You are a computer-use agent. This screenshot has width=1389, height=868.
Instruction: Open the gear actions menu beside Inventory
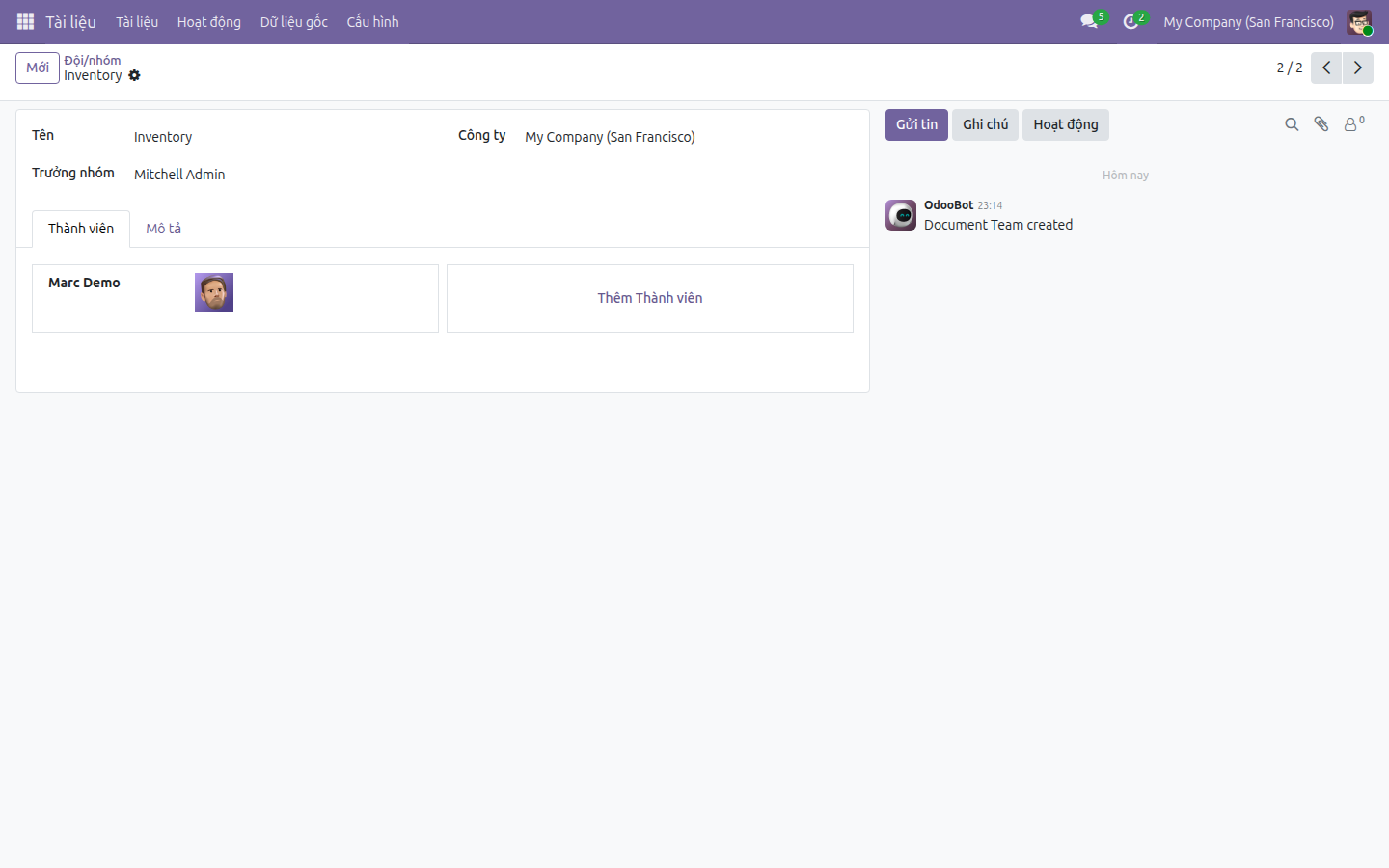tap(134, 75)
